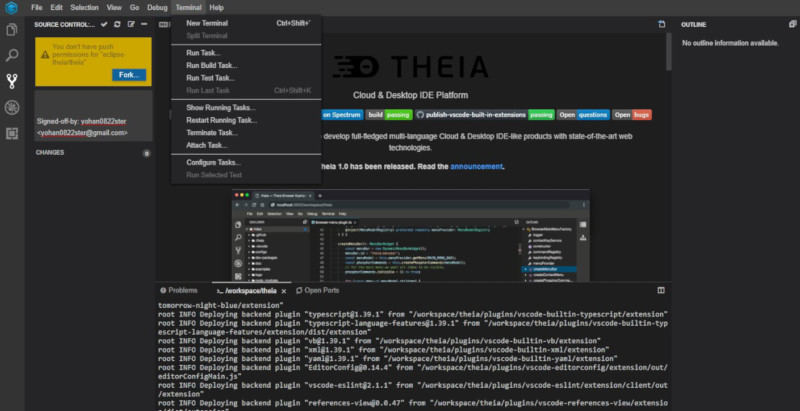Click the commit message input field
The width and height of the screenshot is (800, 411).
(x=93, y=116)
